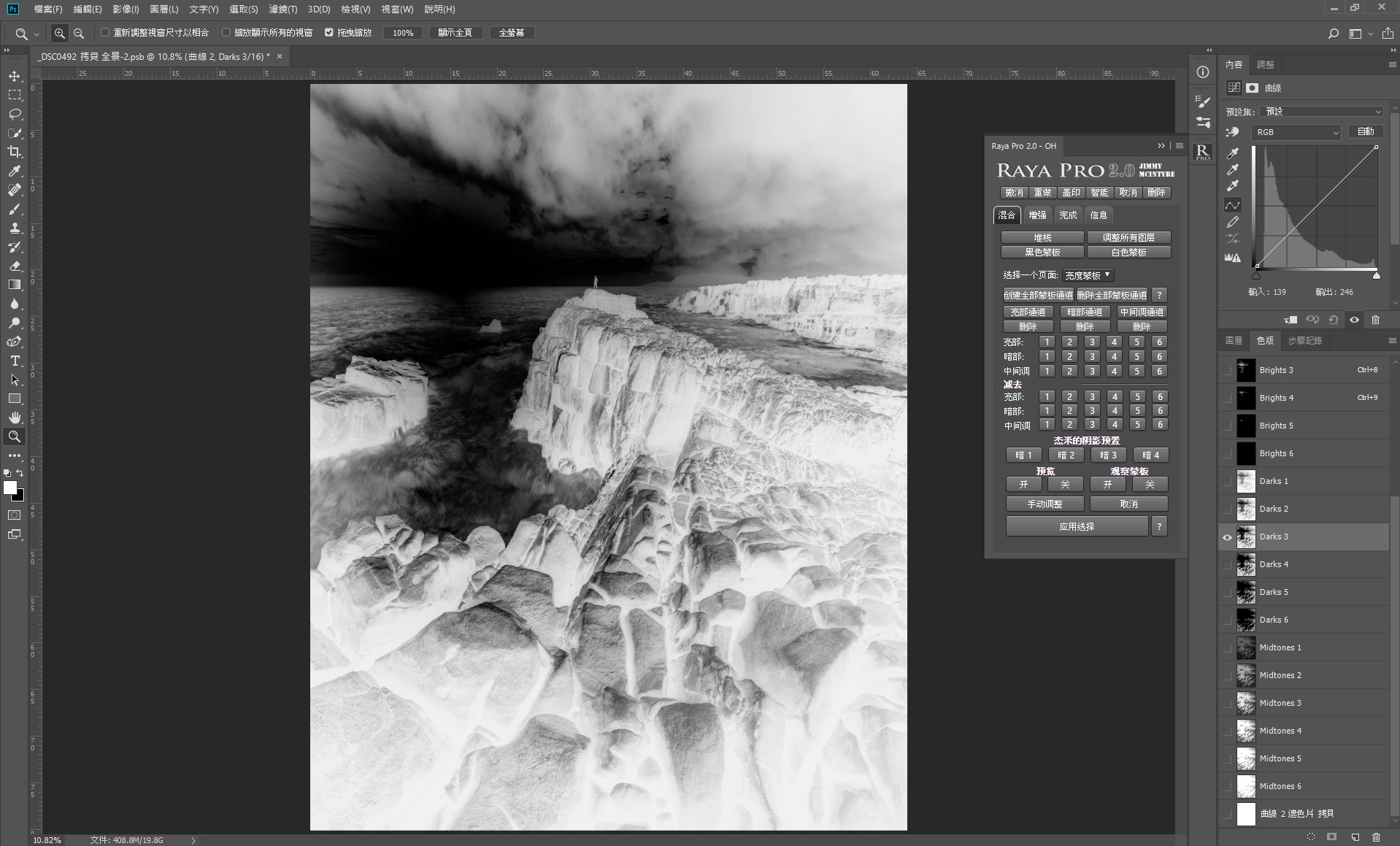The width and height of the screenshot is (1400, 846).
Task: Click the 应用选择 button
Action: click(x=1077, y=526)
